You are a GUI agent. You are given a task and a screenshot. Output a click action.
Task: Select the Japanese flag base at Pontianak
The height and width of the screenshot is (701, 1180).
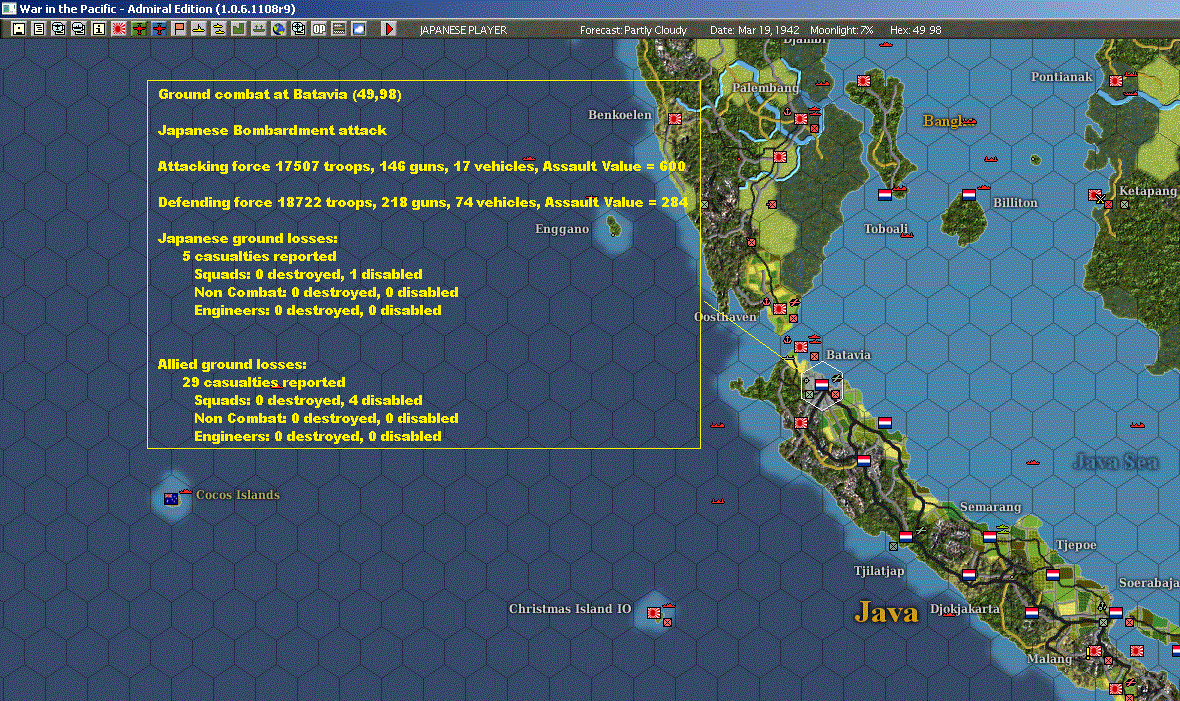click(x=1116, y=81)
